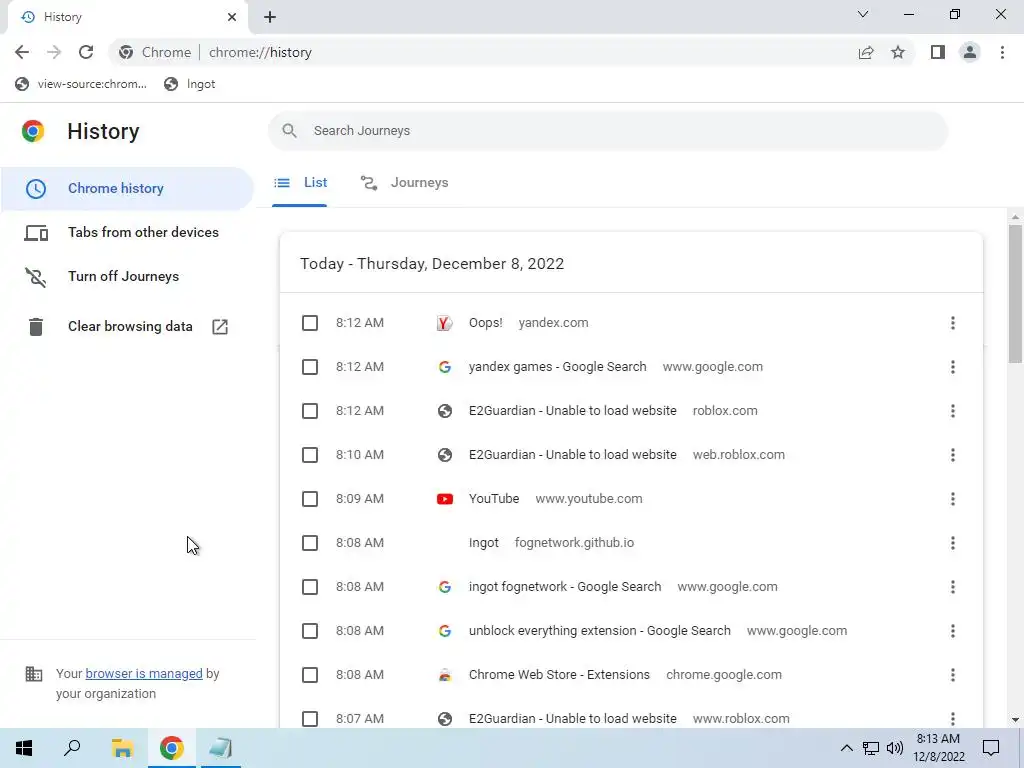Screen dimensions: 1024x768
Task: Click the tab search chevron in title bar
Action: click(x=863, y=14)
